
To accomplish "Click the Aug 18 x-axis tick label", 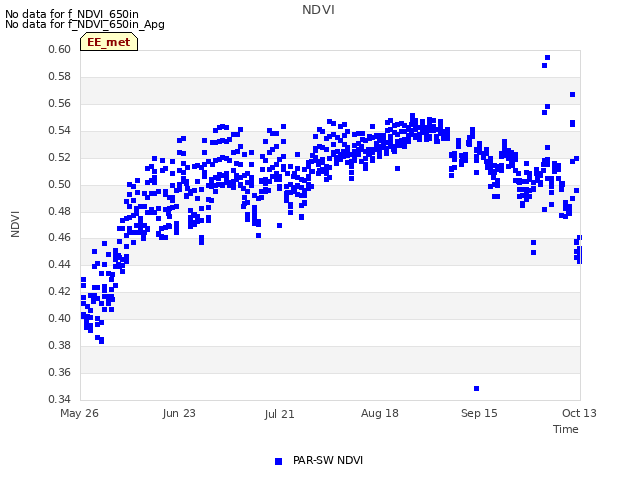I will tap(380, 413).
